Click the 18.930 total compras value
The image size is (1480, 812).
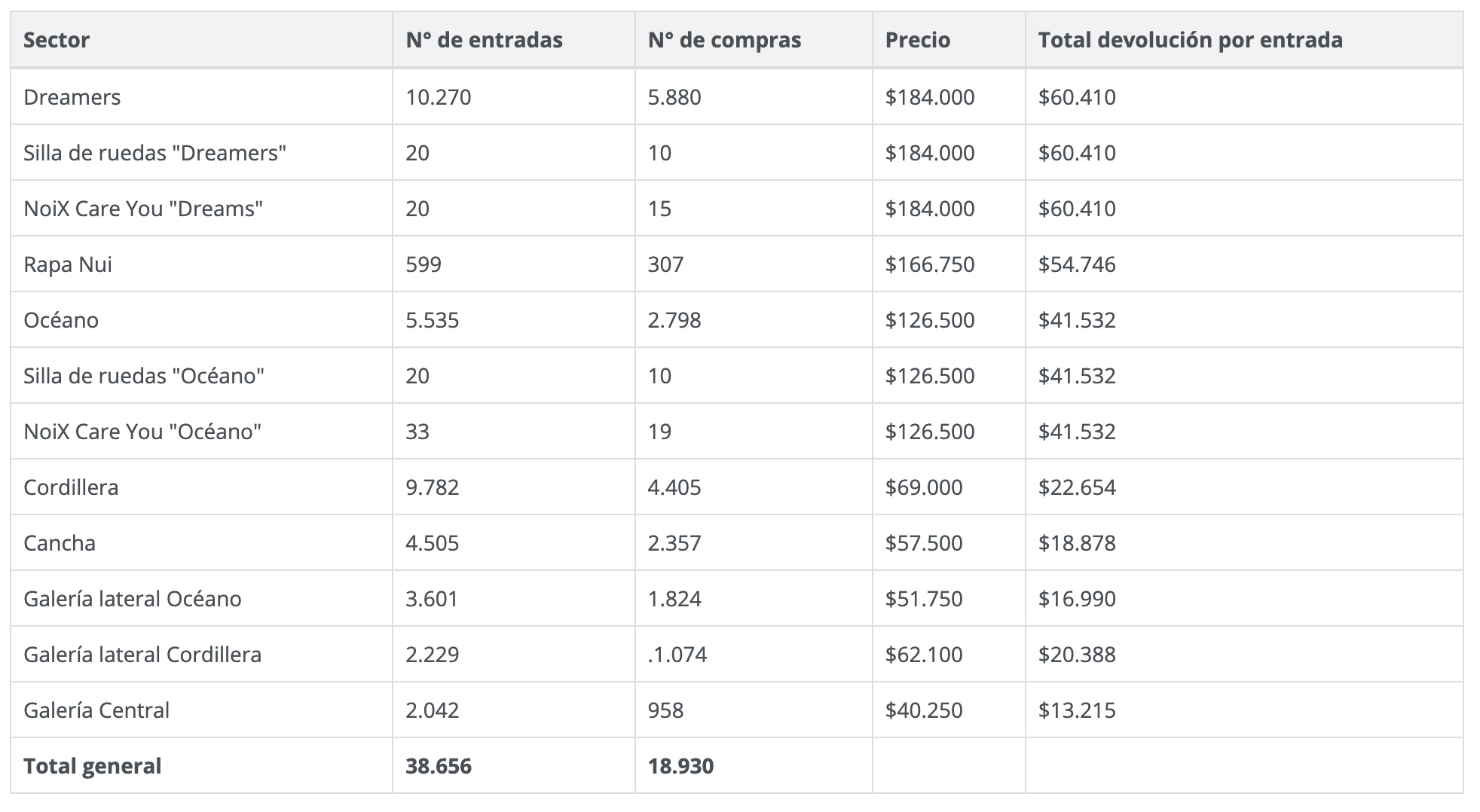[680, 766]
